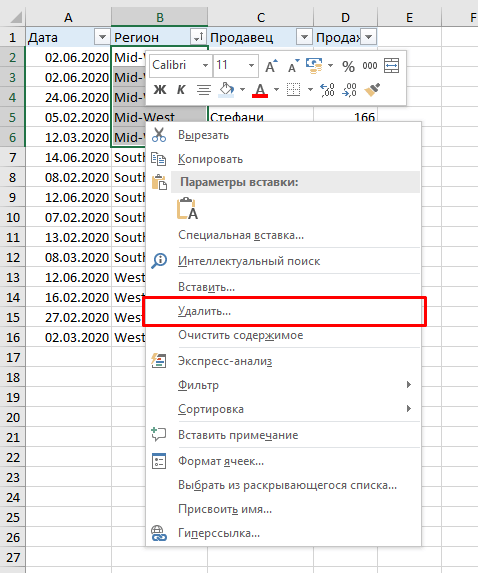
Task: Open the Дата column filter dropdown
Action: pyautogui.click(x=102, y=37)
